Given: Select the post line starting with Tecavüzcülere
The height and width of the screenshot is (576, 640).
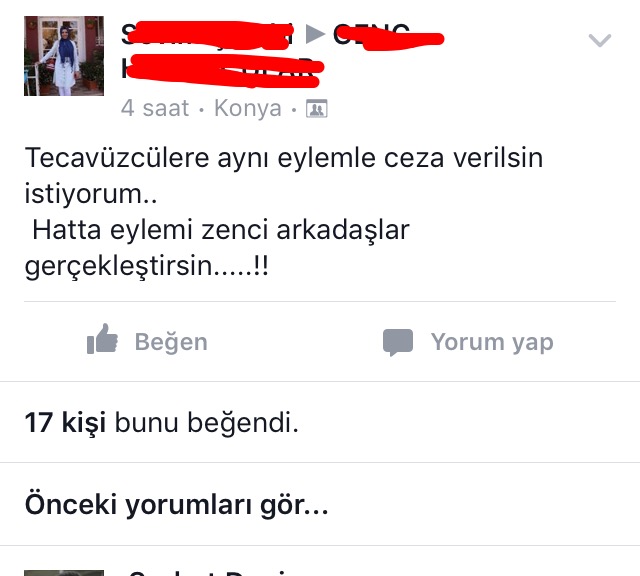Looking at the screenshot, I should 284,158.
